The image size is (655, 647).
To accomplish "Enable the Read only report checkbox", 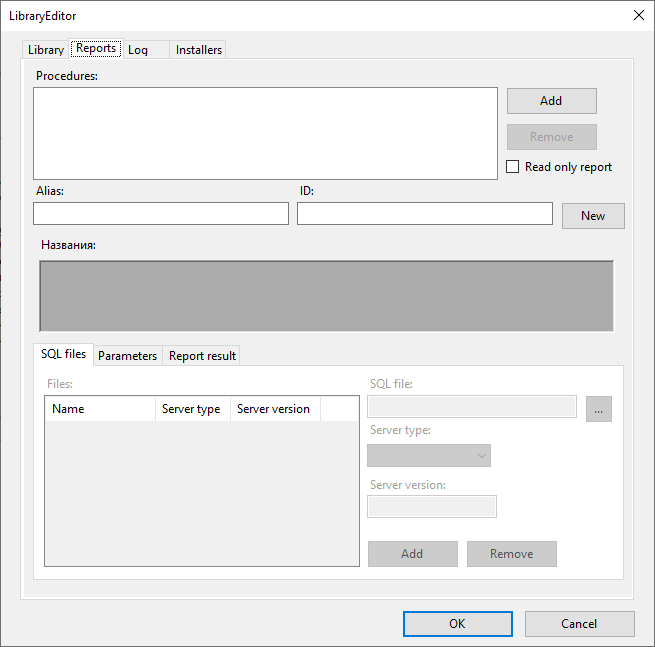I will pyautogui.click(x=513, y=167).
